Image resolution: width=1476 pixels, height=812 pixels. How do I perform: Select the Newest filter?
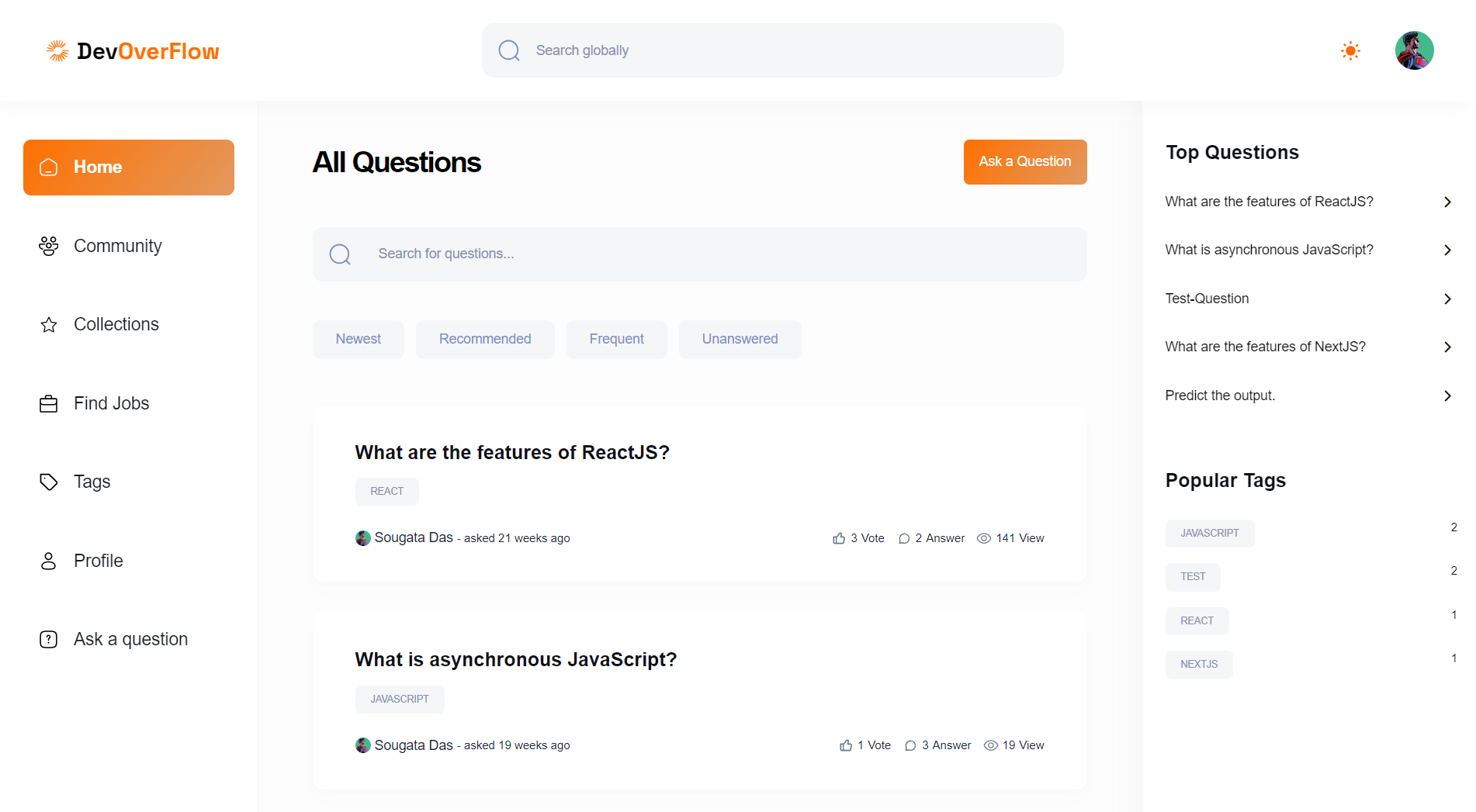coord(358,340)
